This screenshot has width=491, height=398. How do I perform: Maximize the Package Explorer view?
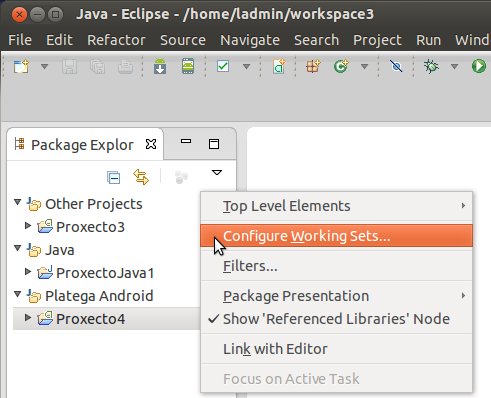(214, 144)
